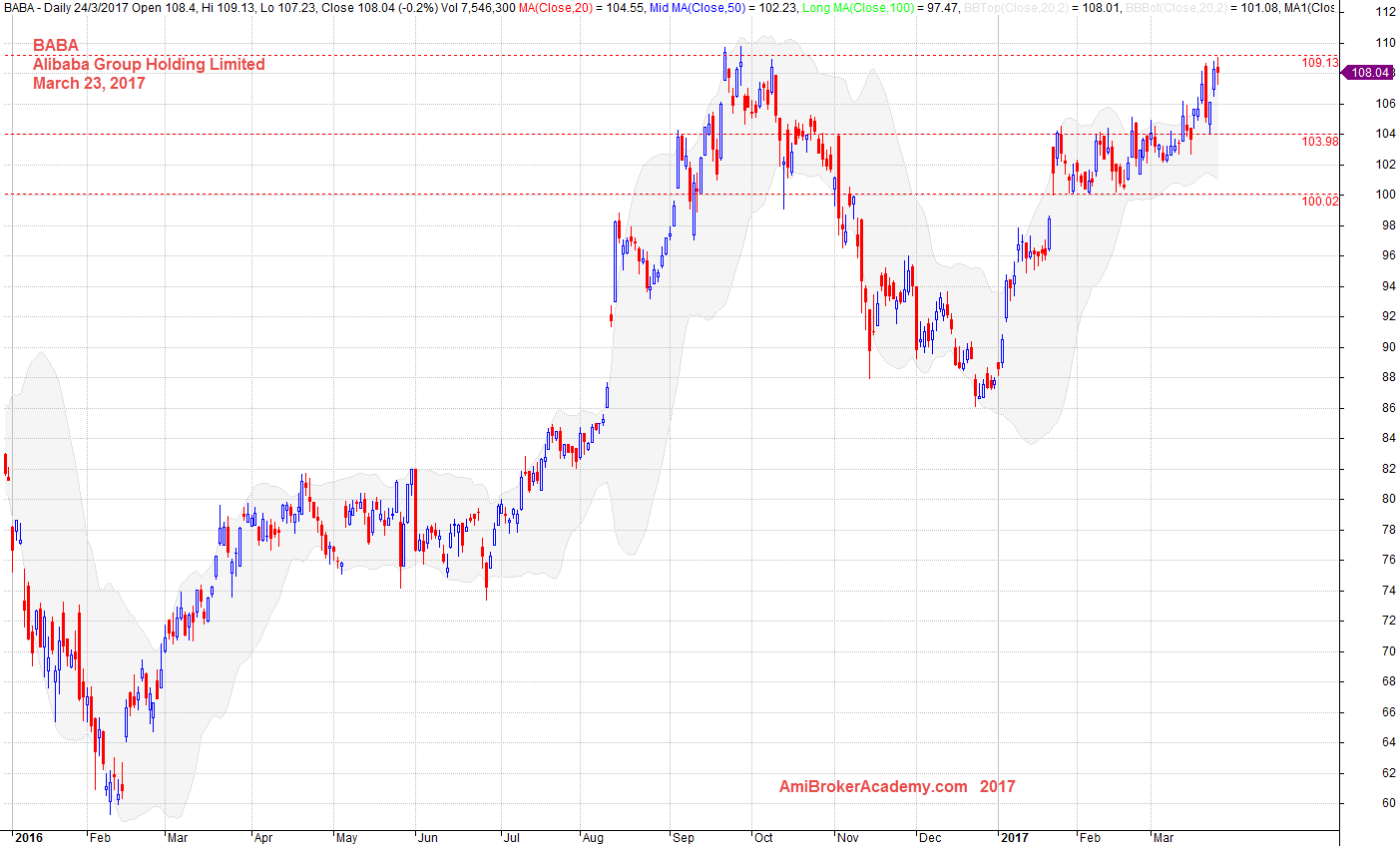Click the 102 price axis label
This screenshot has width=1400, height=846.
[1385, 165]
